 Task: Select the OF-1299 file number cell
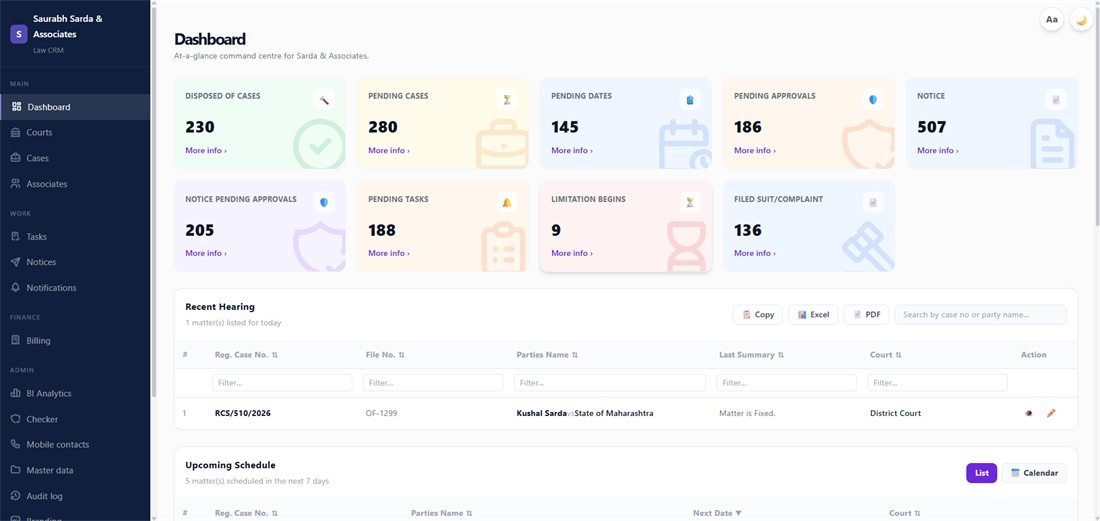(x=382, y=414)
